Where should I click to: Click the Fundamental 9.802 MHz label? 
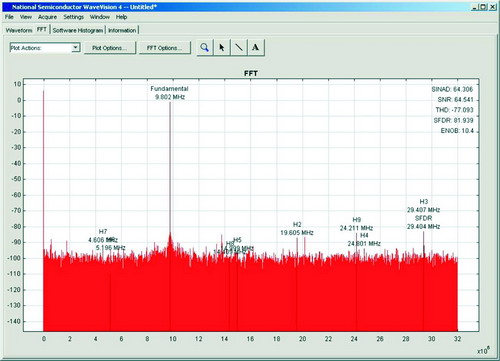click(169, 93)
